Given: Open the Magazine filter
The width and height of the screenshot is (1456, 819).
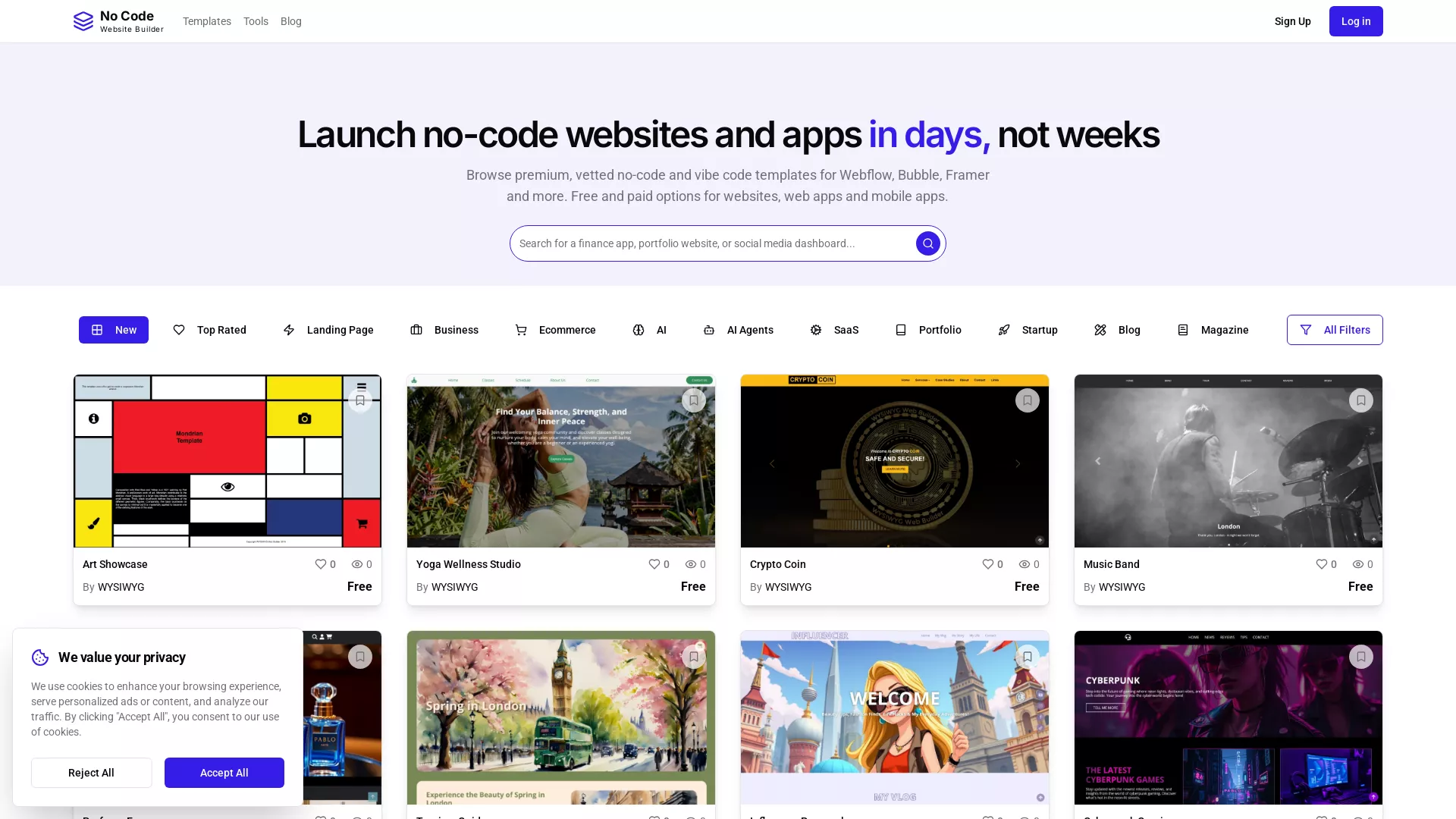Looking at the screenshot, I should [x=1212, y=330].
